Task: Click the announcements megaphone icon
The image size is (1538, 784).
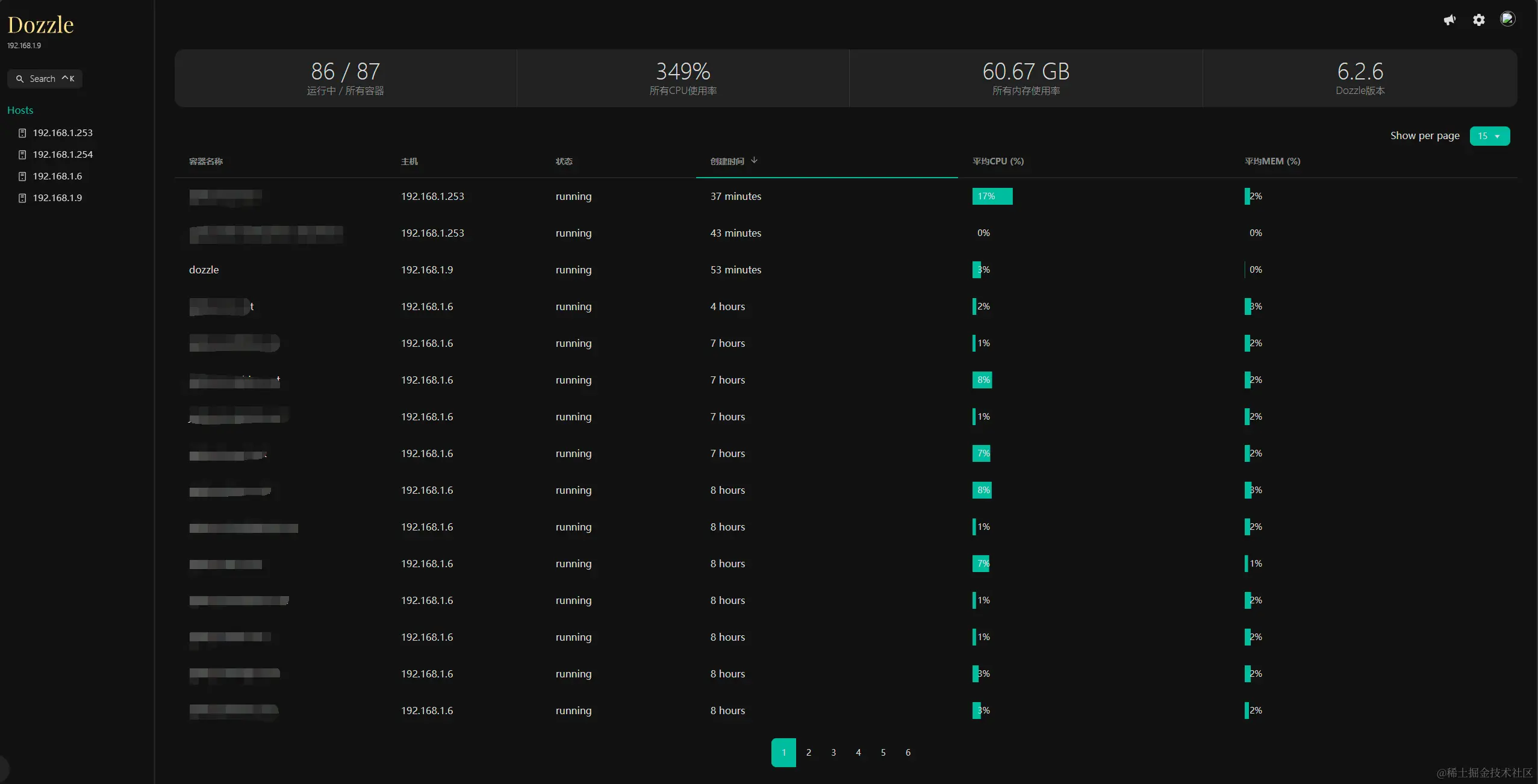Action: [1449, 20]
